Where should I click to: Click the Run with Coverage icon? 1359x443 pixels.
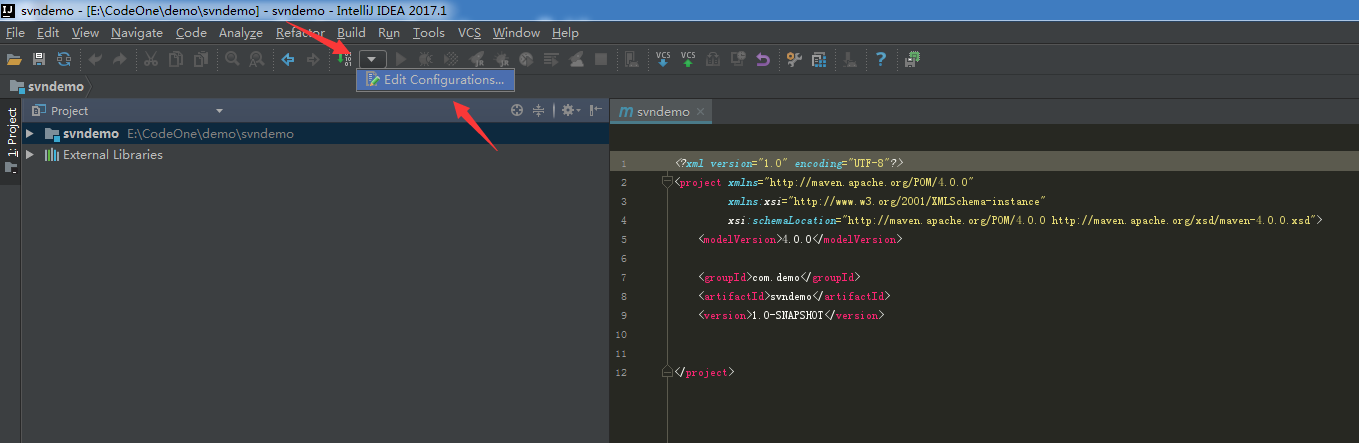click(451, 59)
